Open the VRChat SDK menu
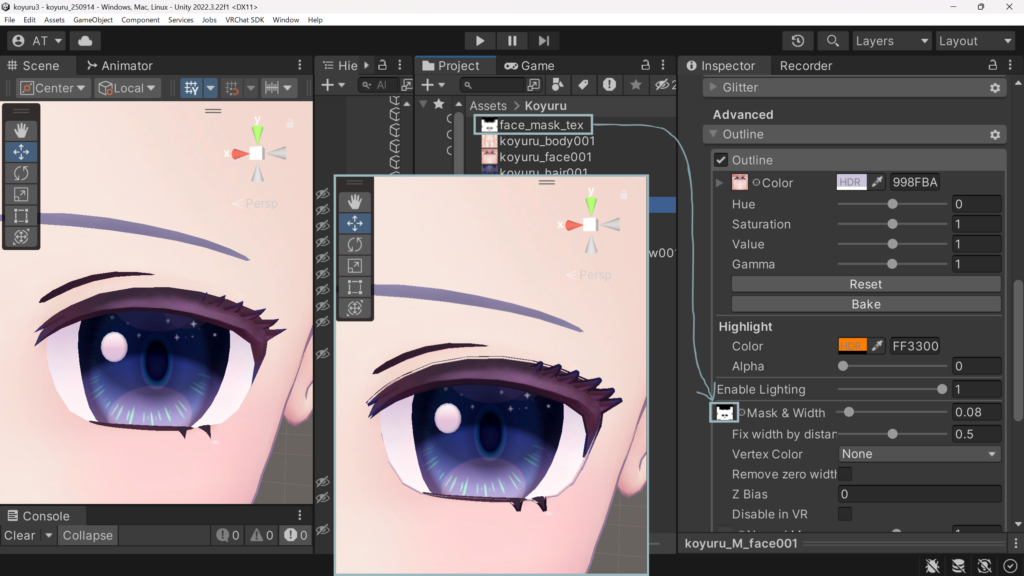1024x576 pixels. tap(244, 20)
